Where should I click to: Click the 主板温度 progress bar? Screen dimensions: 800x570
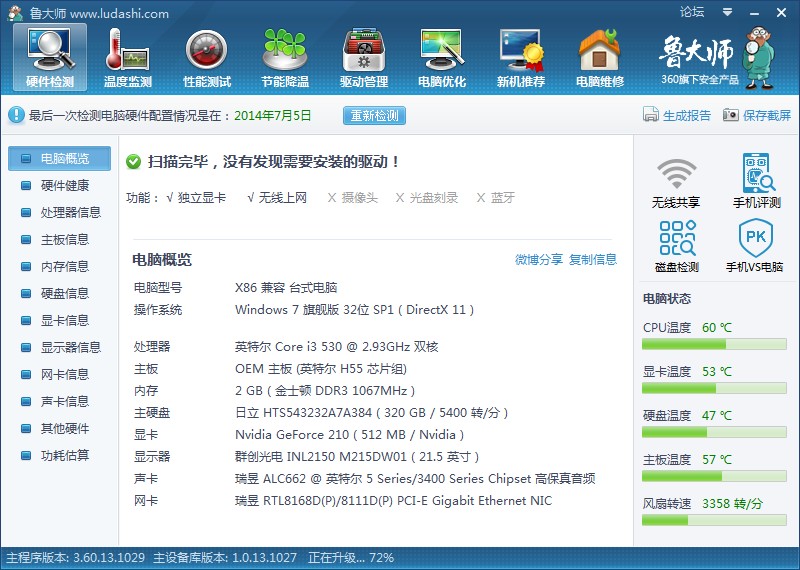coord(714,476)
